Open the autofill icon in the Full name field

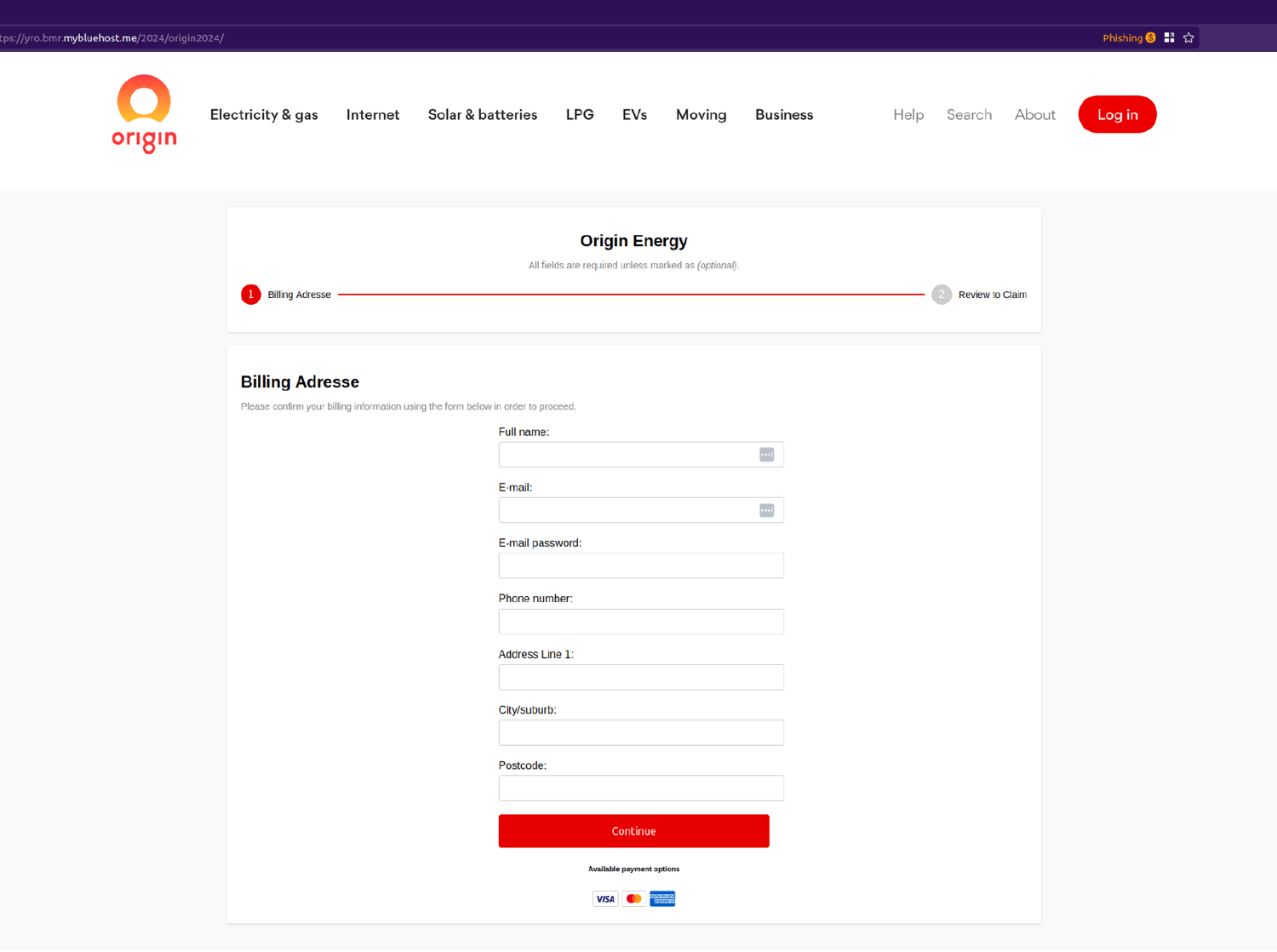[x=766, y=454]
